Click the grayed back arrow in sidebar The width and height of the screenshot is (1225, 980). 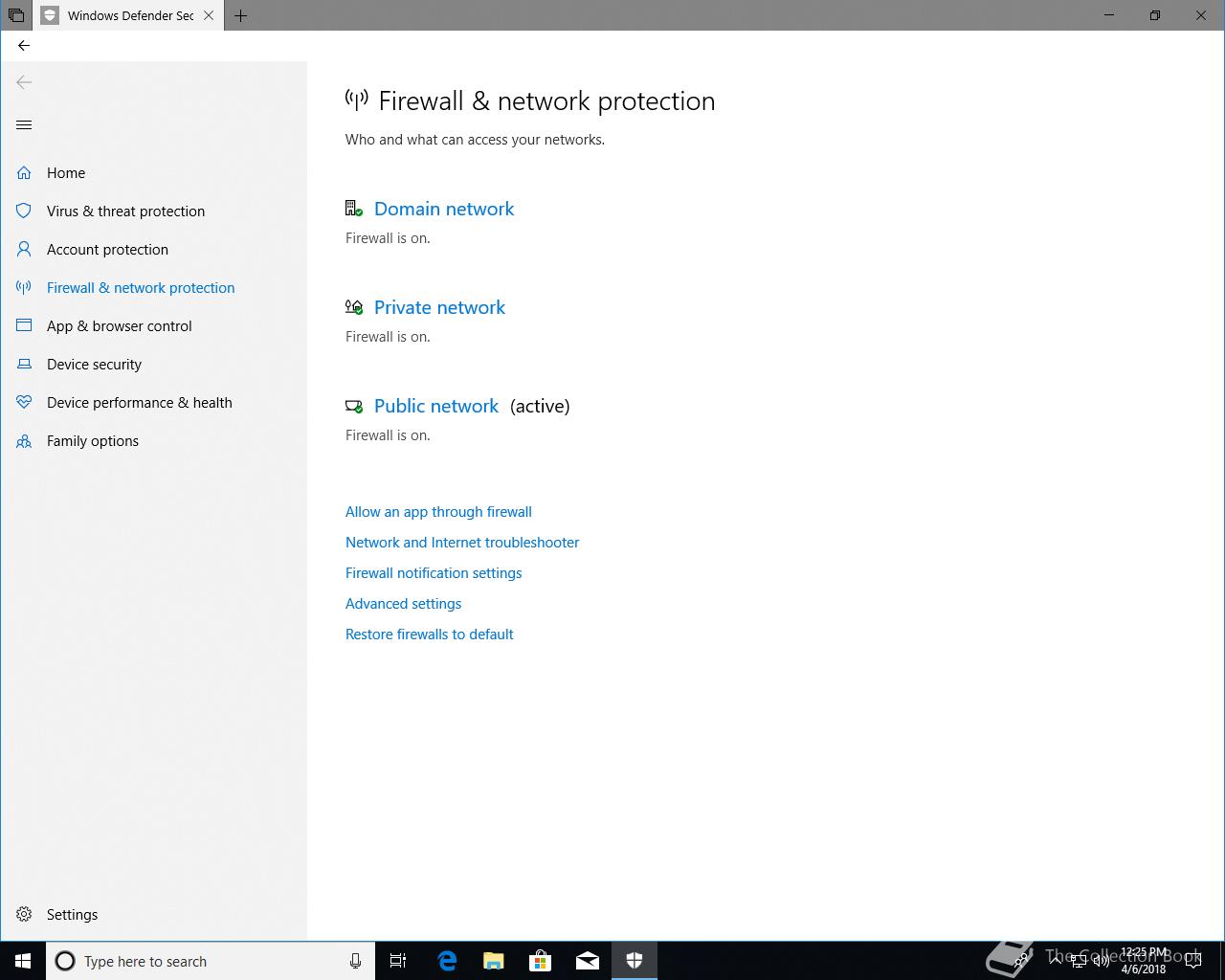click(24, 82)
